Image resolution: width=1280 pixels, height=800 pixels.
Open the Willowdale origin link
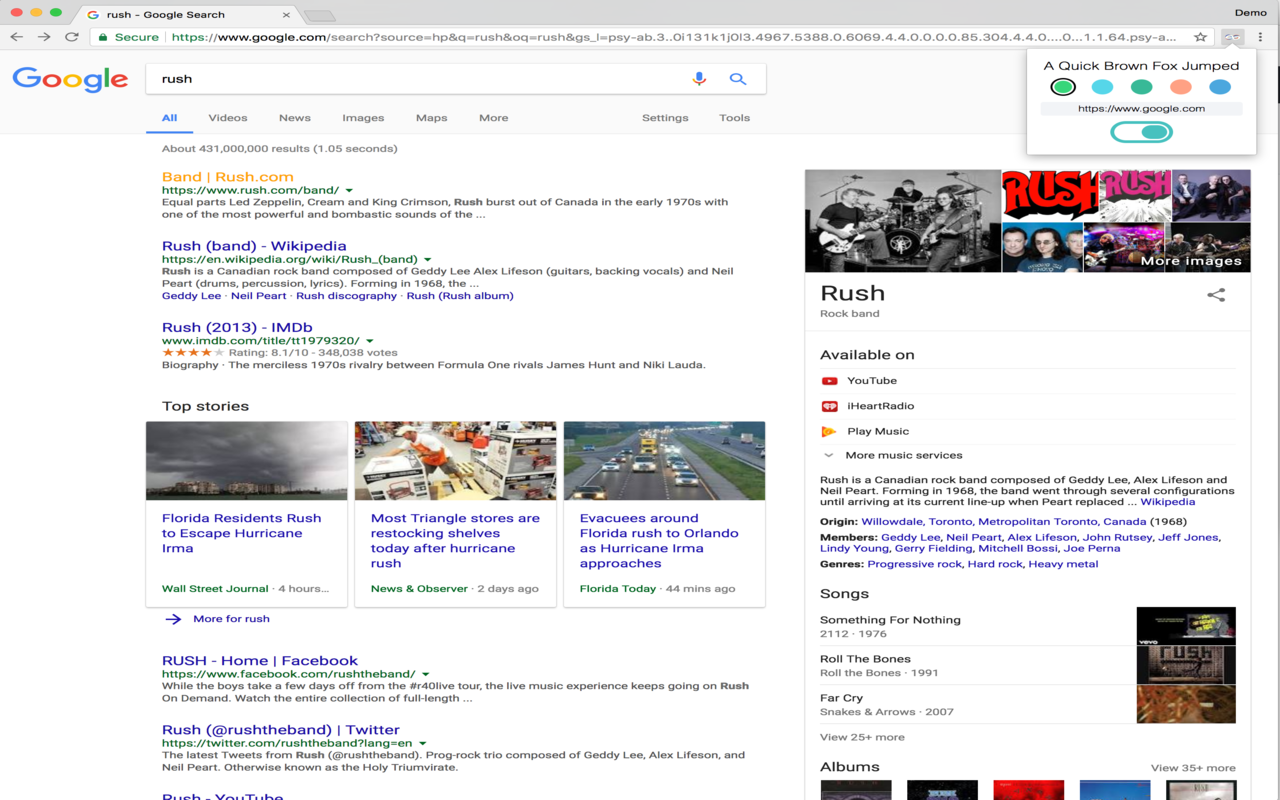click(892, 522)
